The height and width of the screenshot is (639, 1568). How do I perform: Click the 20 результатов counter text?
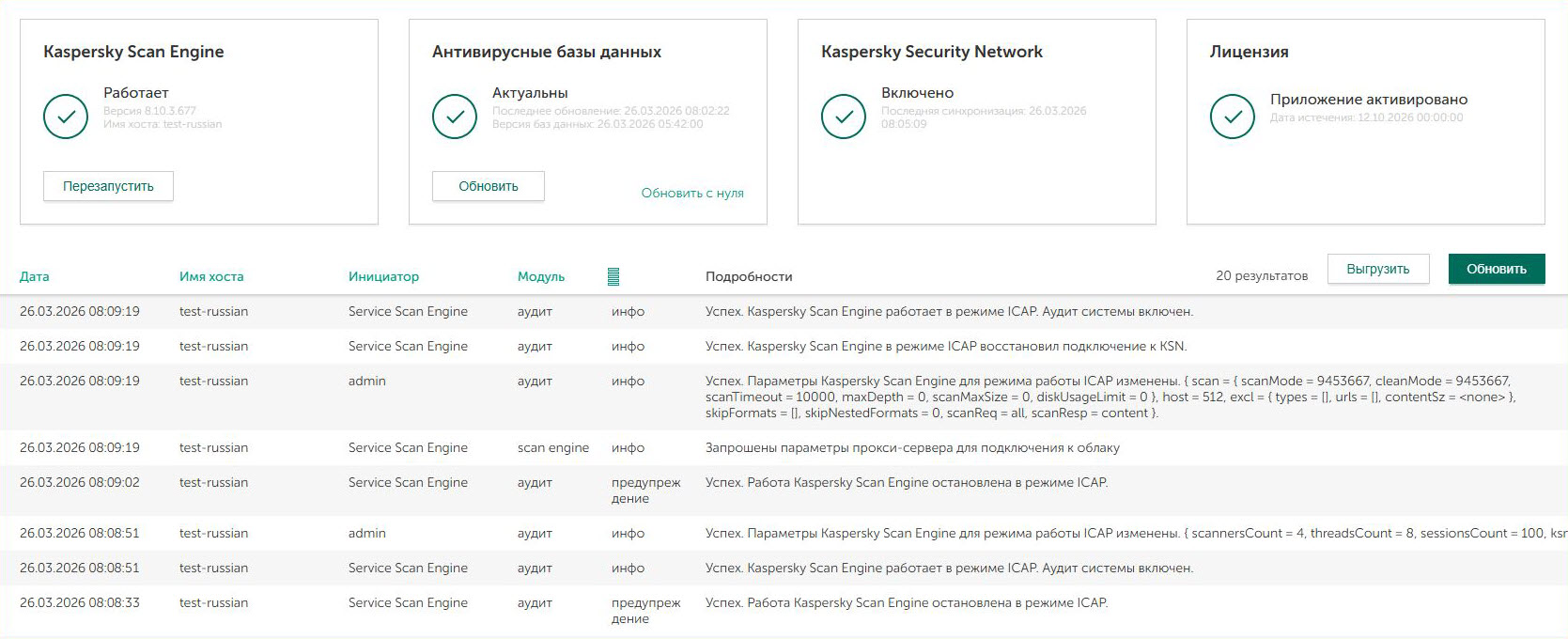[x=1262, y=275]
